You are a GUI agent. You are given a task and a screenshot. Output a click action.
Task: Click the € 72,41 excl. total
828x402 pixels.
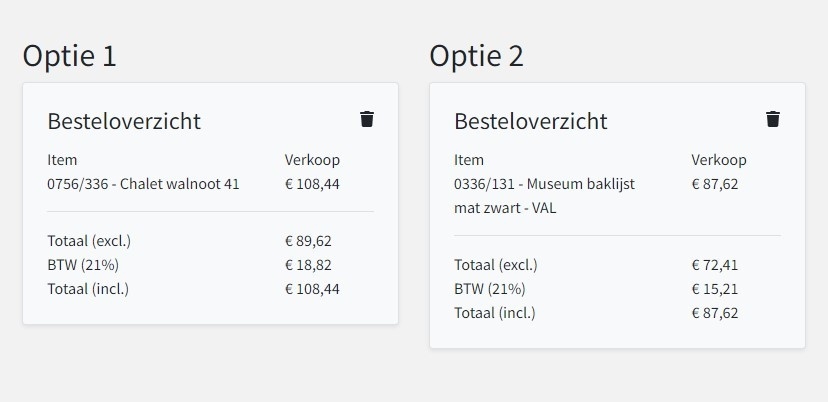point(715,265)
